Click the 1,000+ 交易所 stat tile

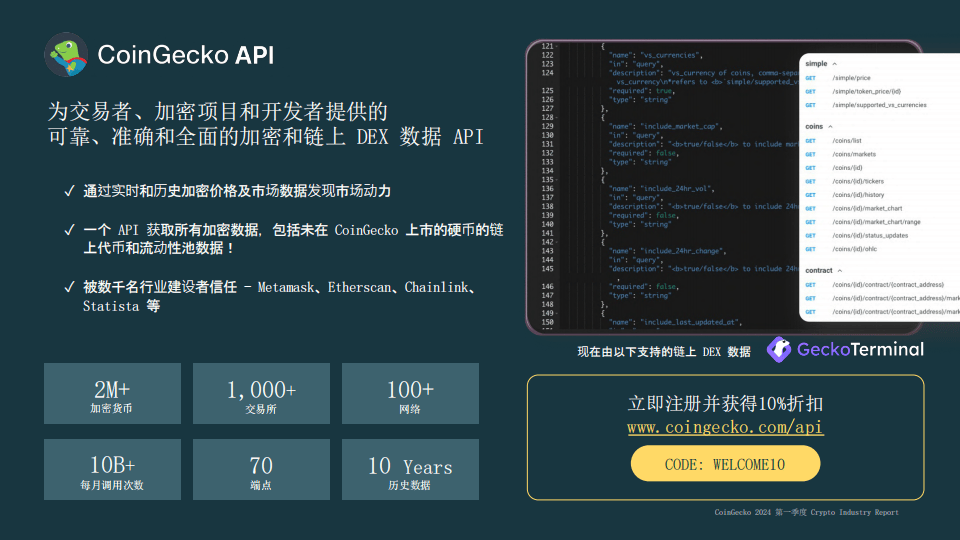(x=261, y=393)
